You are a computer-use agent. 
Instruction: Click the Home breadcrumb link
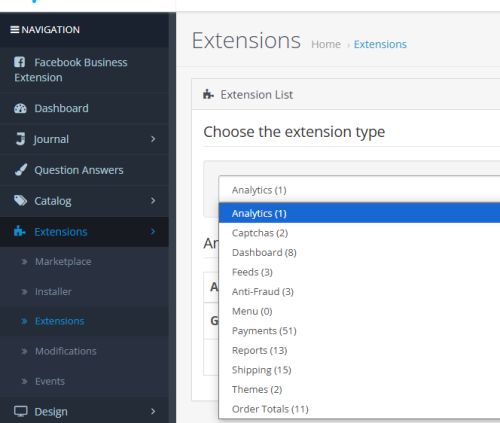click(x=326, y=44)
